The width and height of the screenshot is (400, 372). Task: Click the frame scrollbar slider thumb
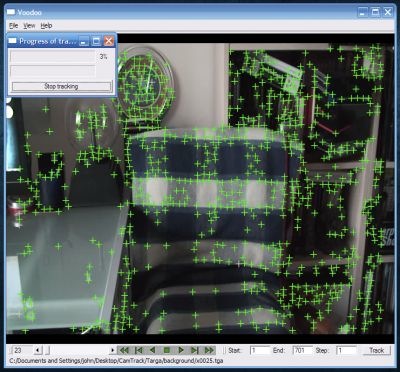tap(47, 350)
